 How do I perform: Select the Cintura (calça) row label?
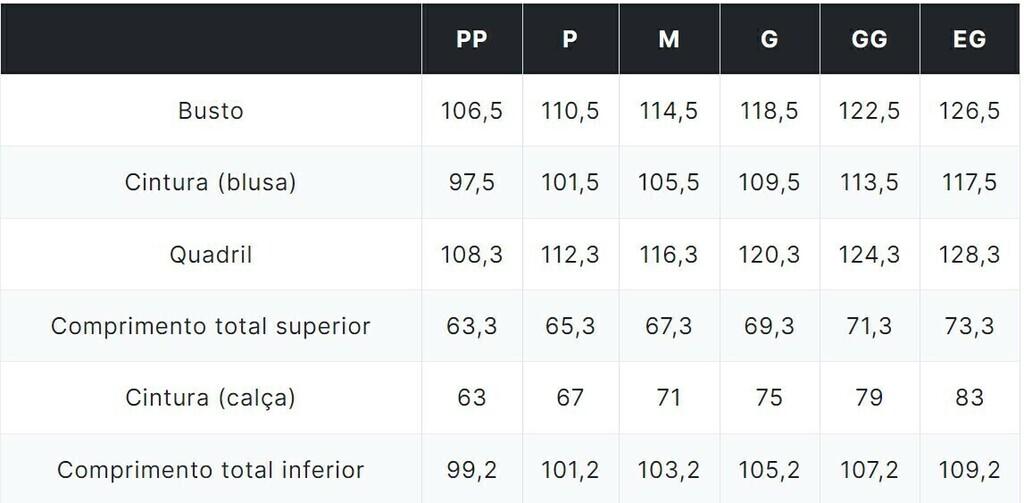click(211, 398)
